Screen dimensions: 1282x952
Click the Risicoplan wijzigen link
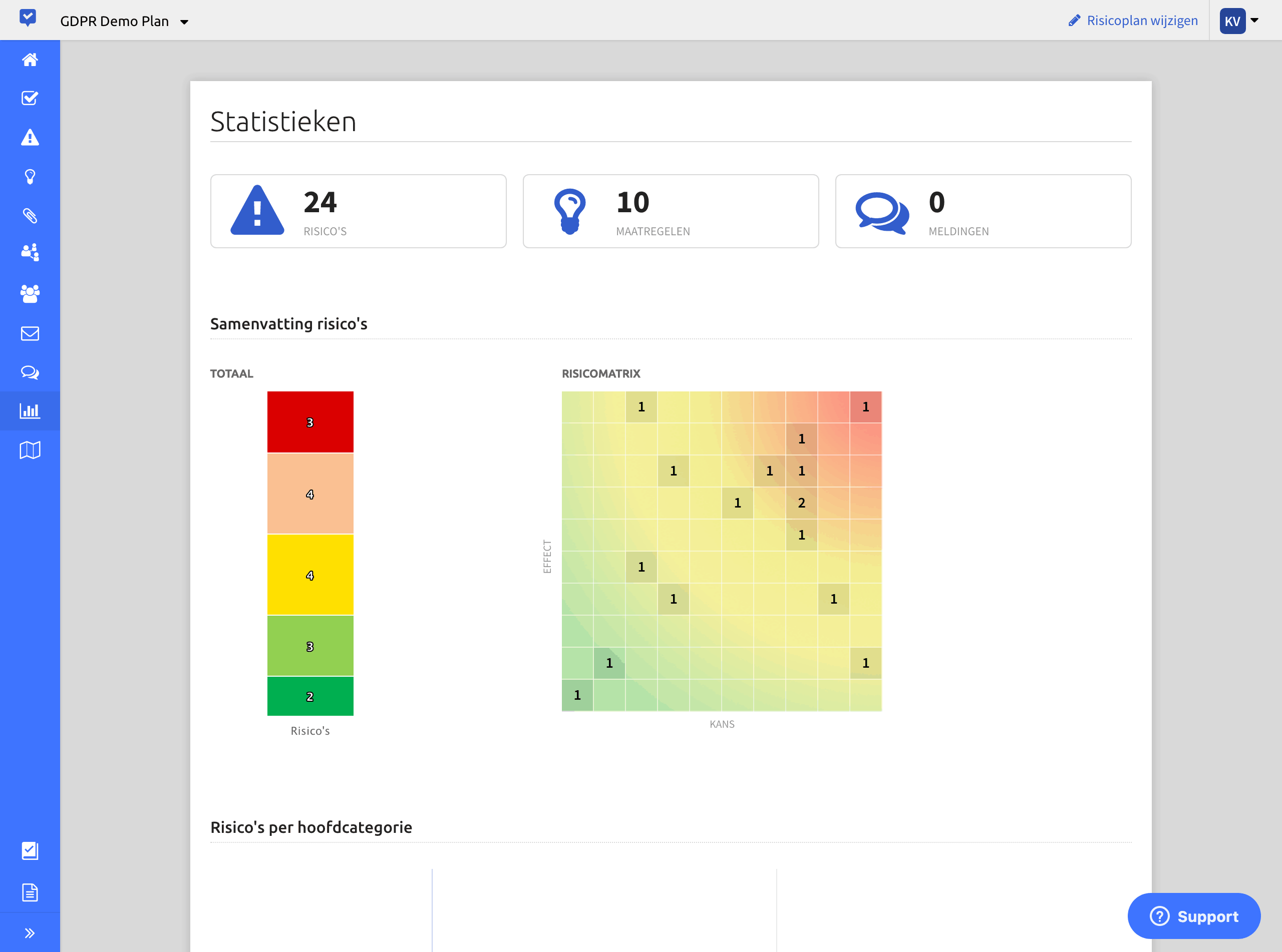1133,21
